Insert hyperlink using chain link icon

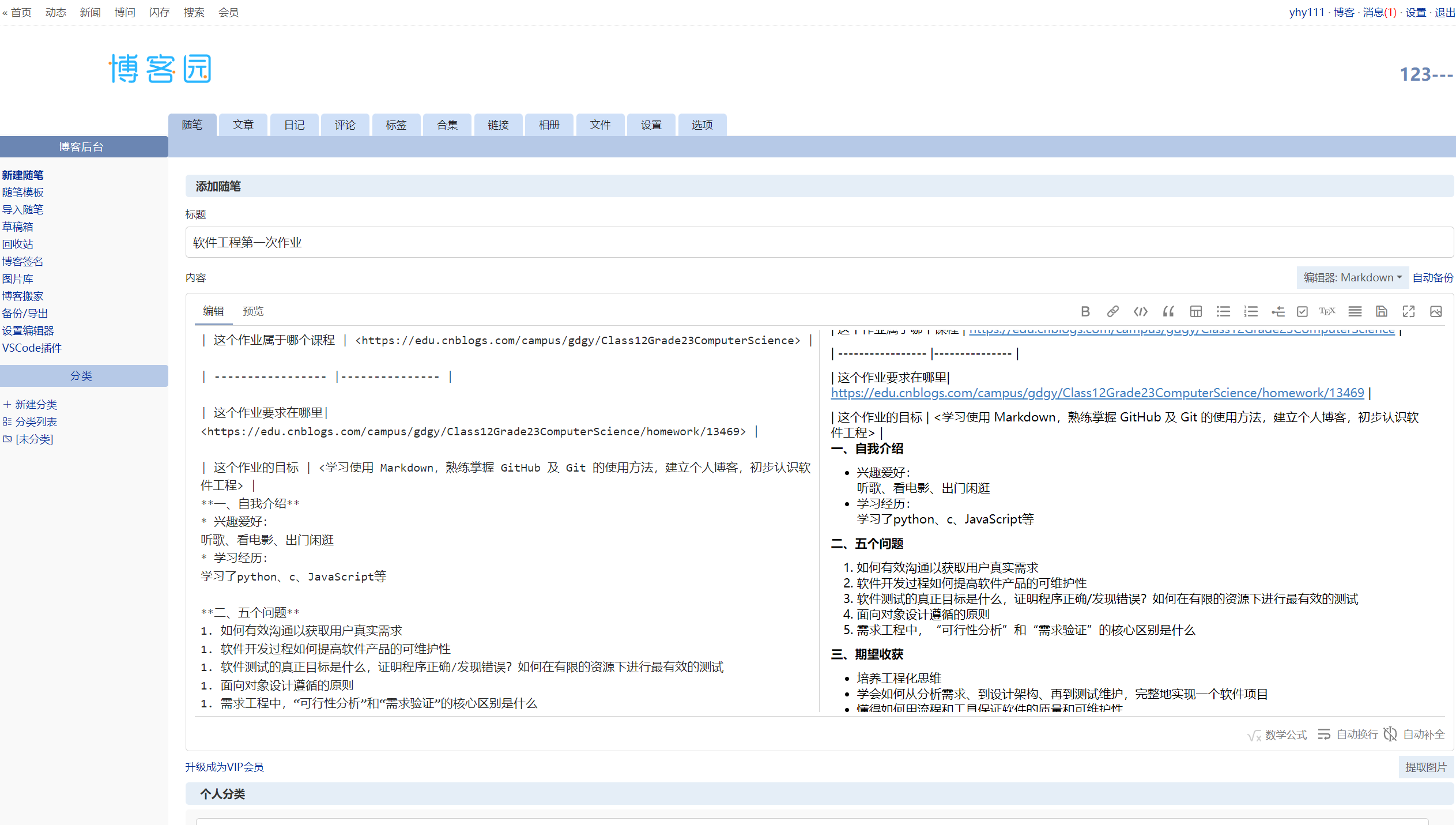1112,311
